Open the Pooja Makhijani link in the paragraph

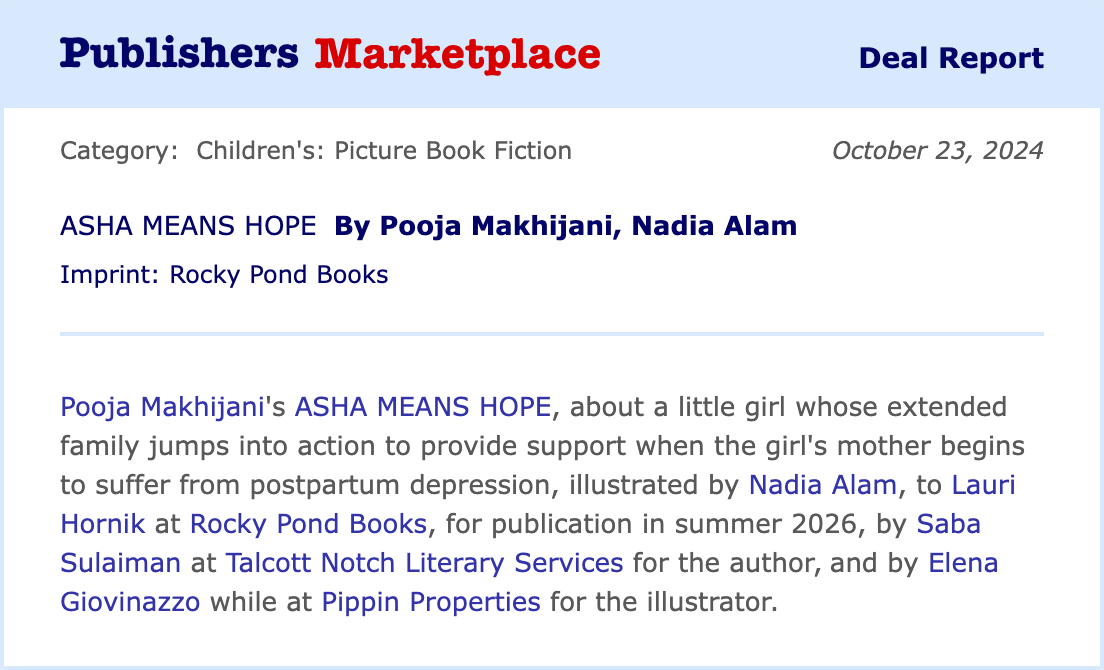click(161, 407)
